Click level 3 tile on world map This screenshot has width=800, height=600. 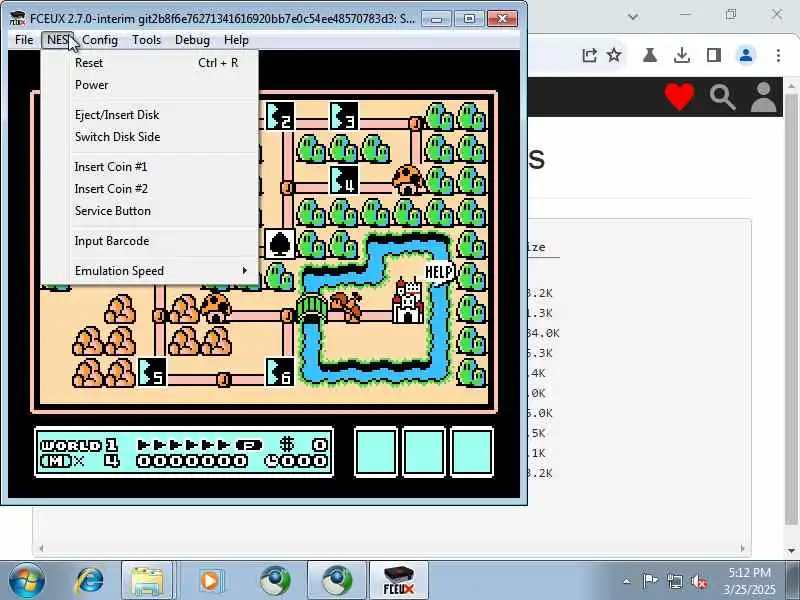click(x=344, y=116)
